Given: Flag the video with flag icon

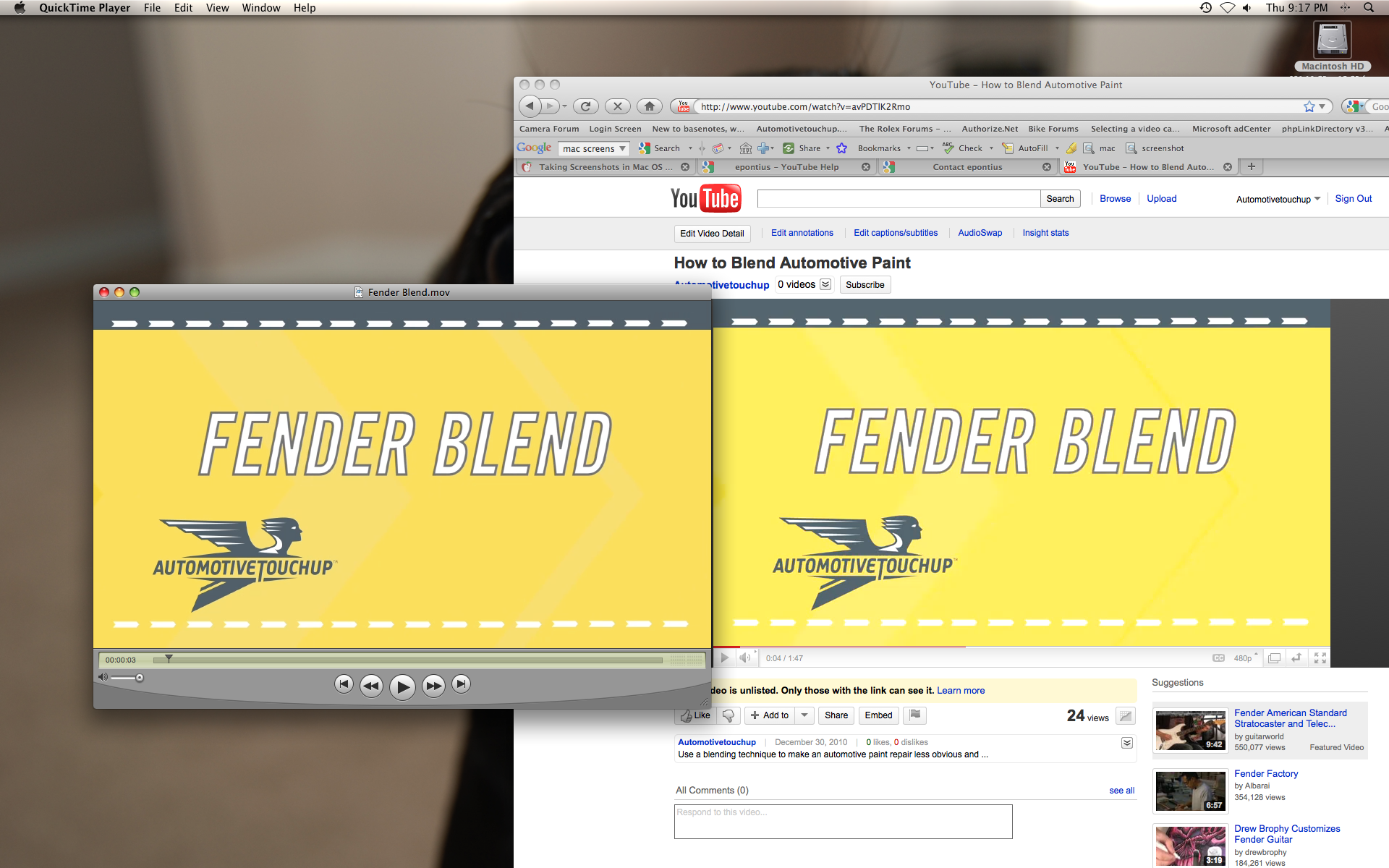Looking at the screenshot, I should click(x=915, y=715).
